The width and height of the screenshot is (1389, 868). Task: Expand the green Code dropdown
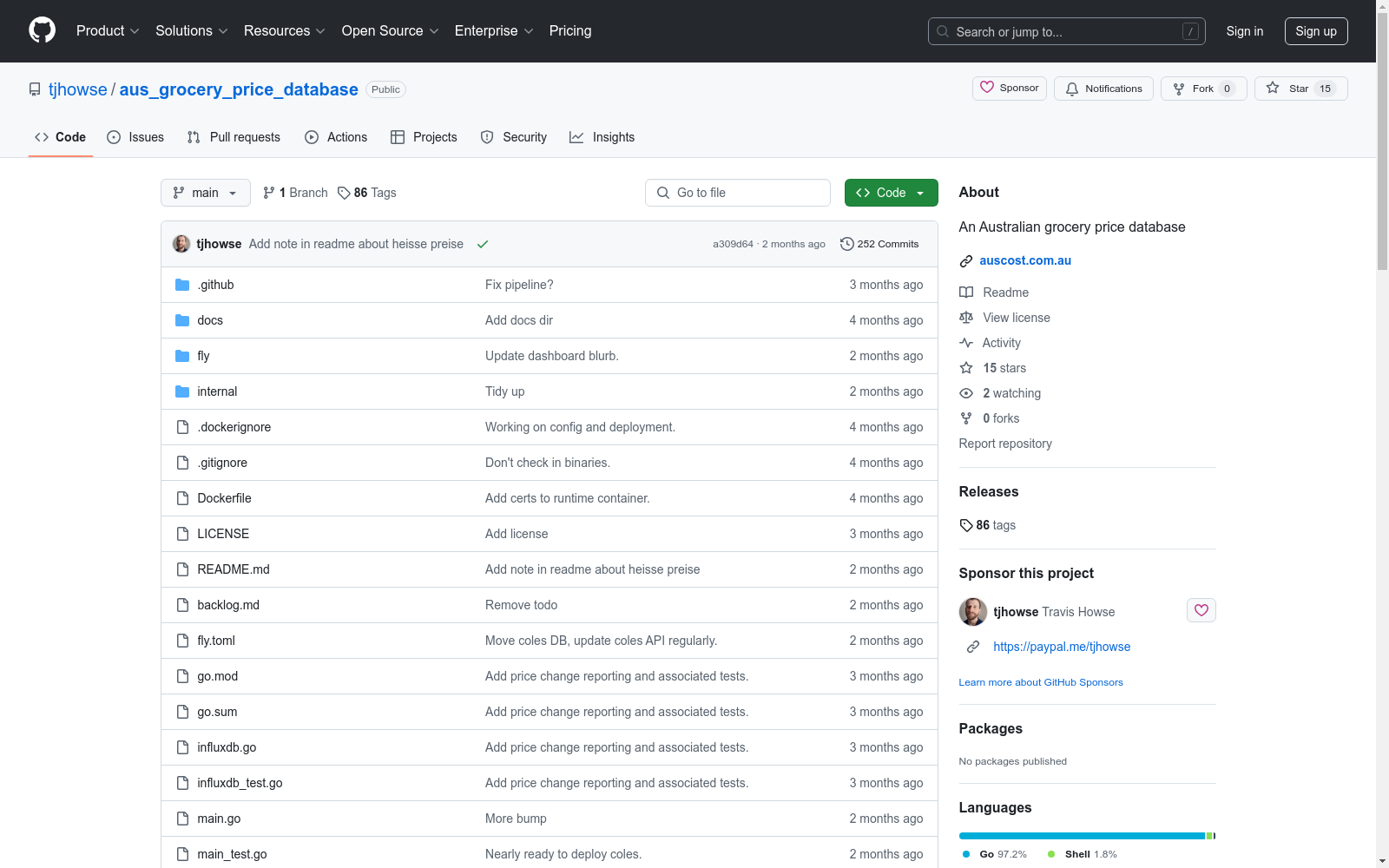pos(891,193)
